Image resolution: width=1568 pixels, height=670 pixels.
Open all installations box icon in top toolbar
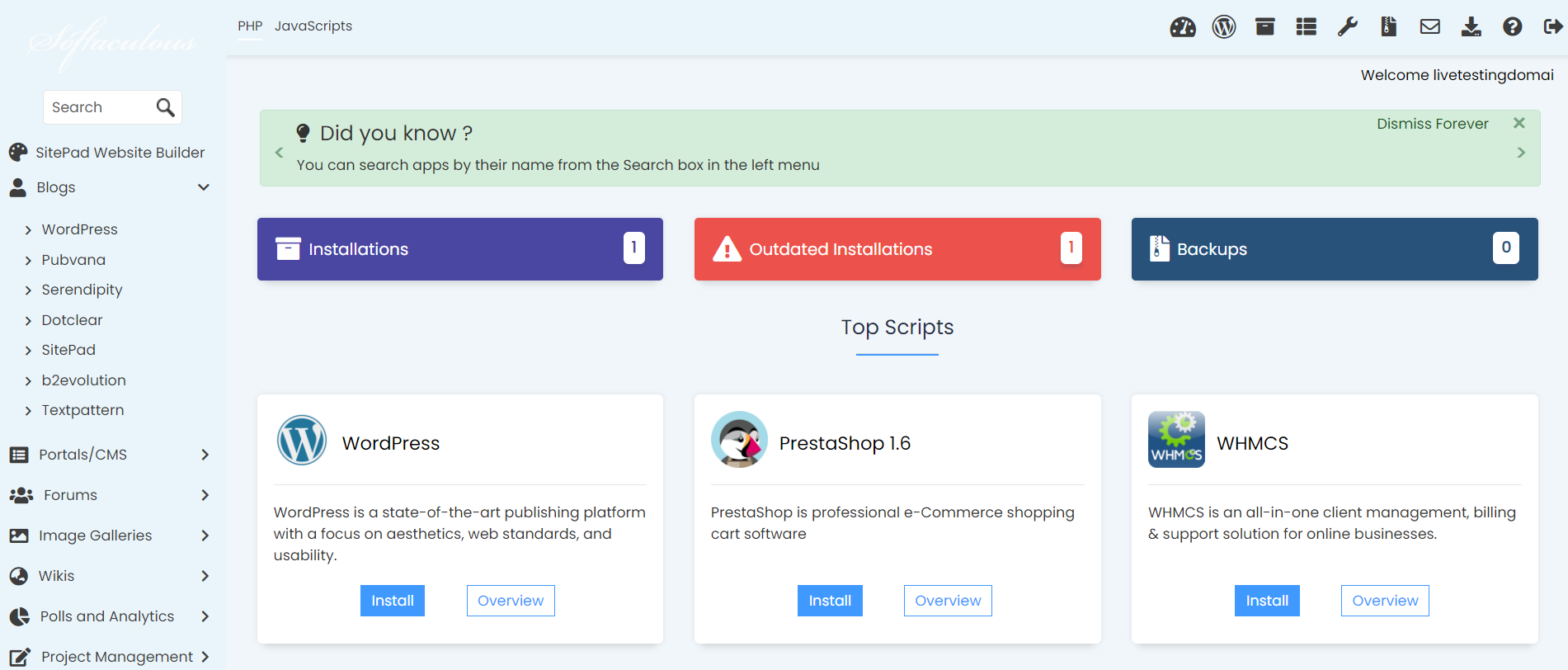[1265, 27]
